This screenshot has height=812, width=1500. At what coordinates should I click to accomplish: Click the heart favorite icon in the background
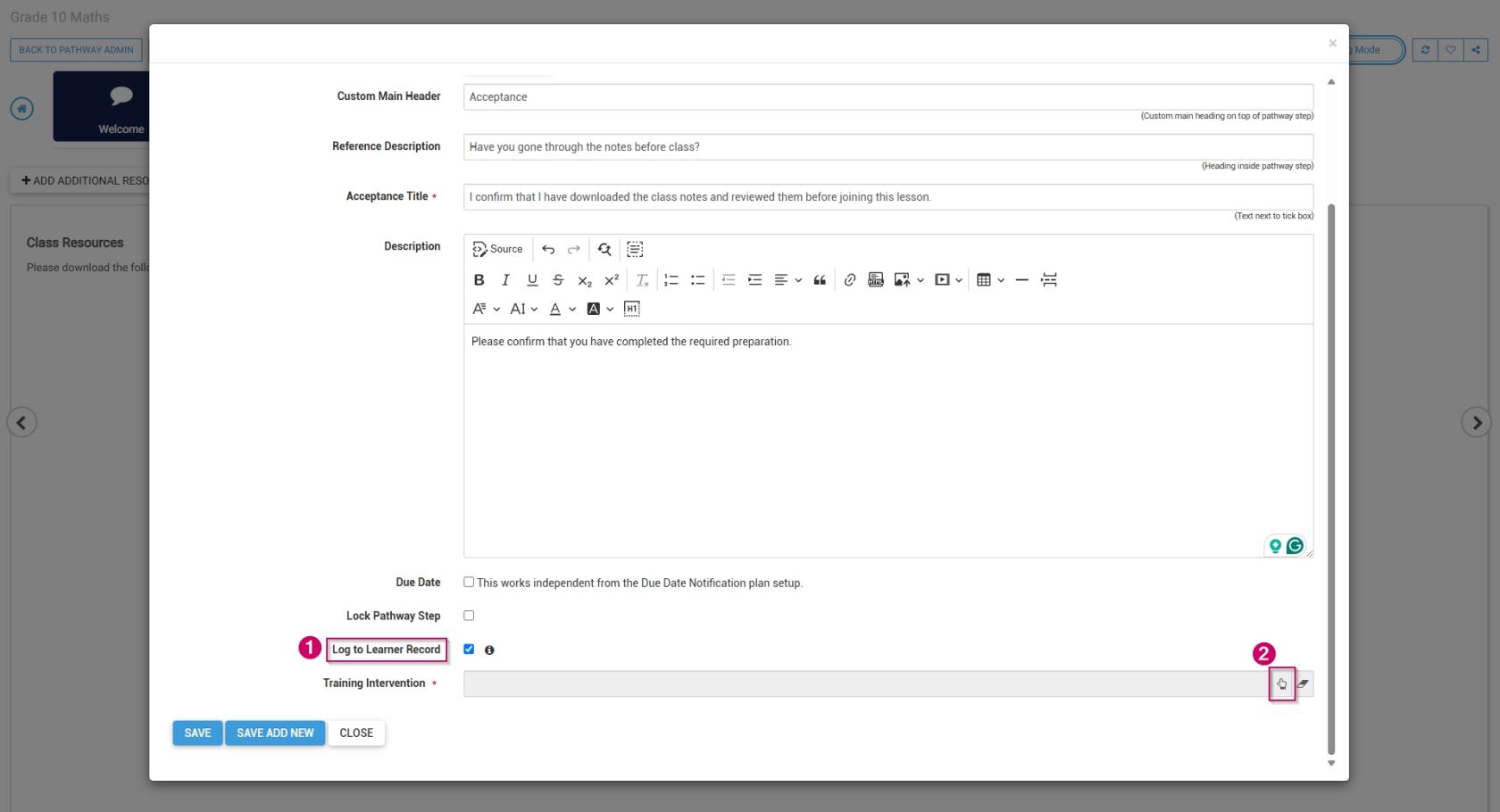pyautogui.click(x=1450, y=50)
